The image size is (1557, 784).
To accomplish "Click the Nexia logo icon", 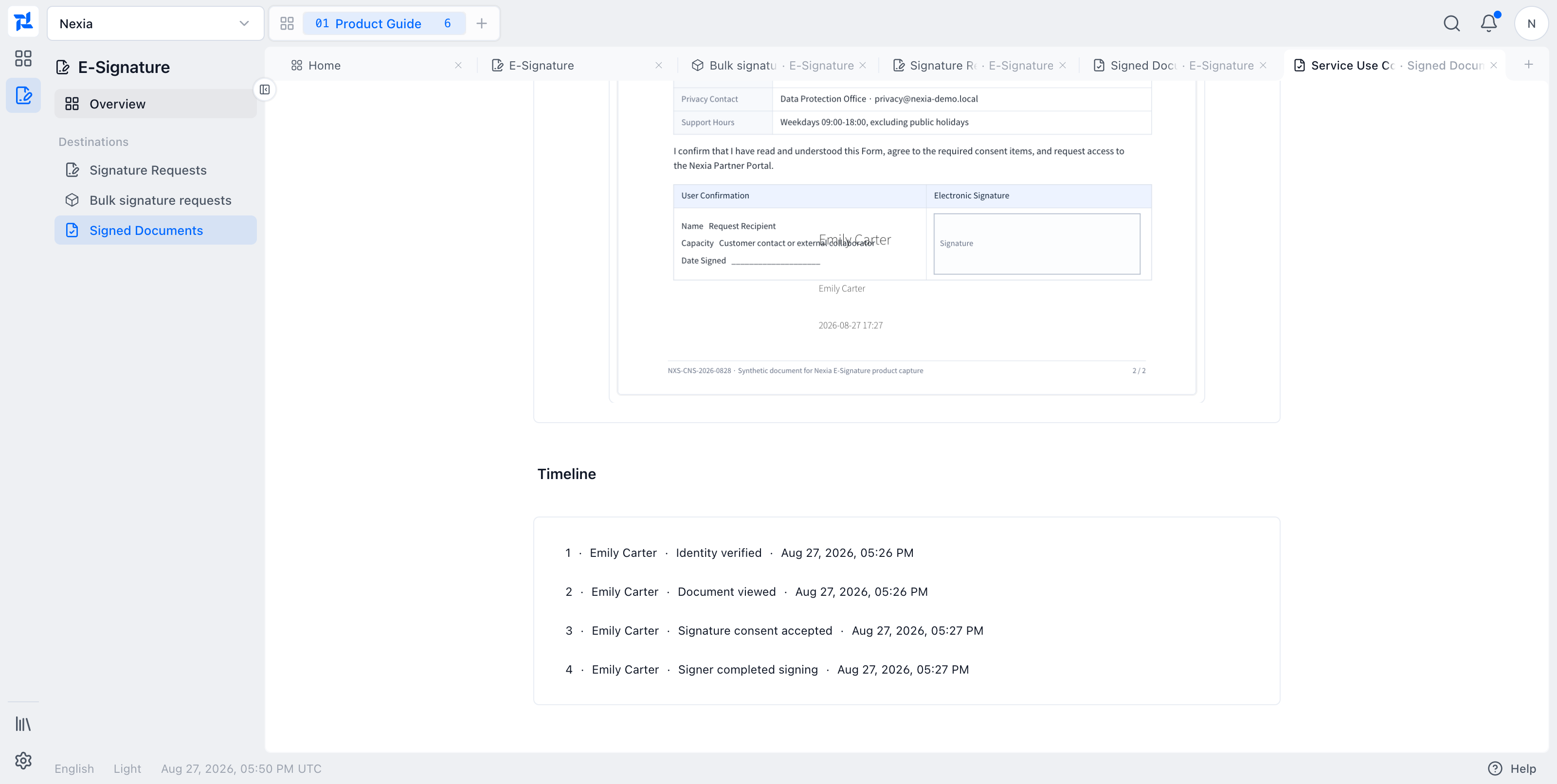I will click(x=23, y=22).
